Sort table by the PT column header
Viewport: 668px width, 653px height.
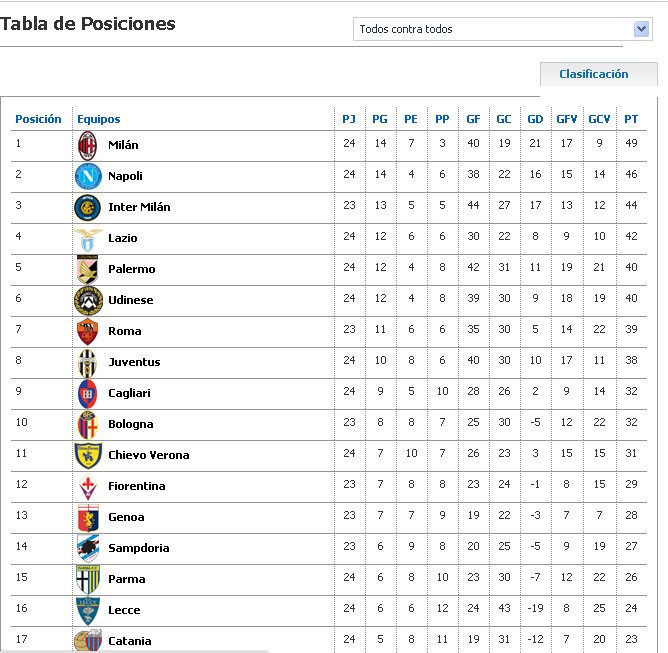[631, 119]
